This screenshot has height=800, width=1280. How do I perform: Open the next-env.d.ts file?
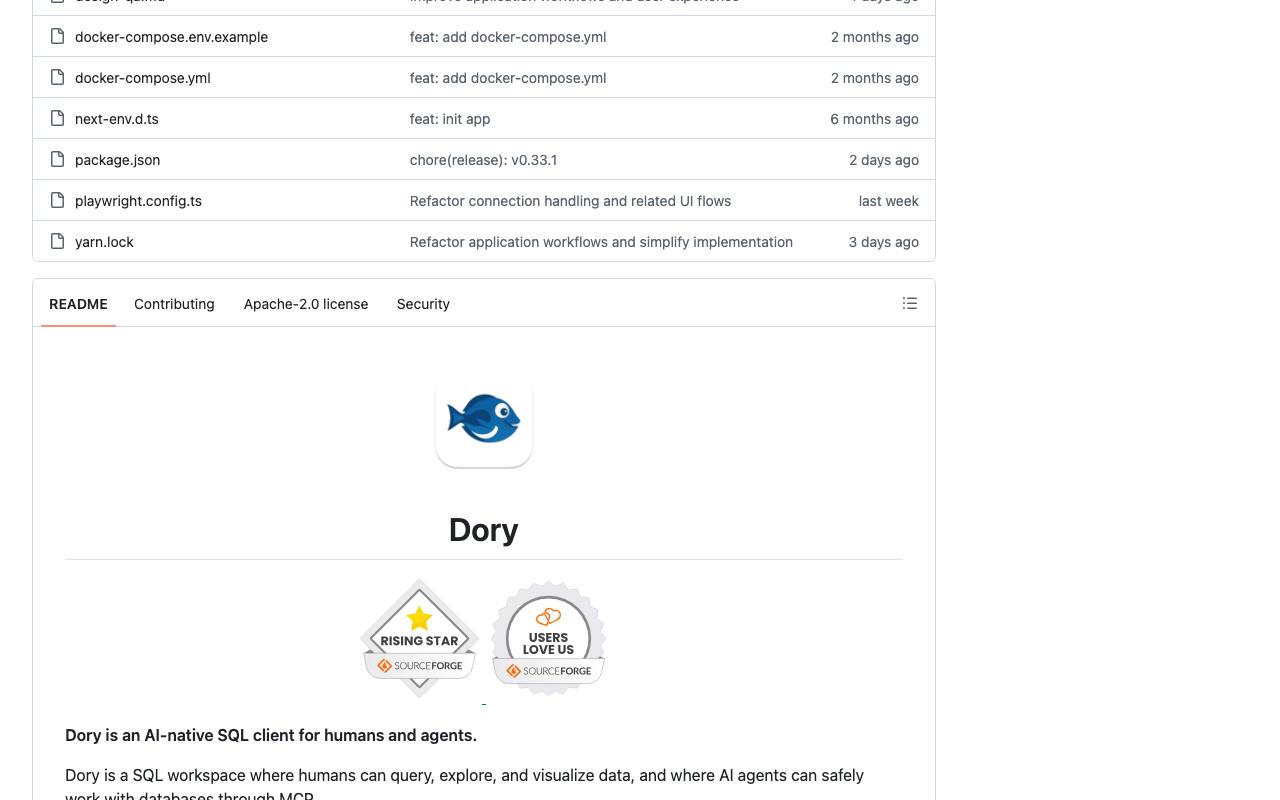(x=117, y=119)
